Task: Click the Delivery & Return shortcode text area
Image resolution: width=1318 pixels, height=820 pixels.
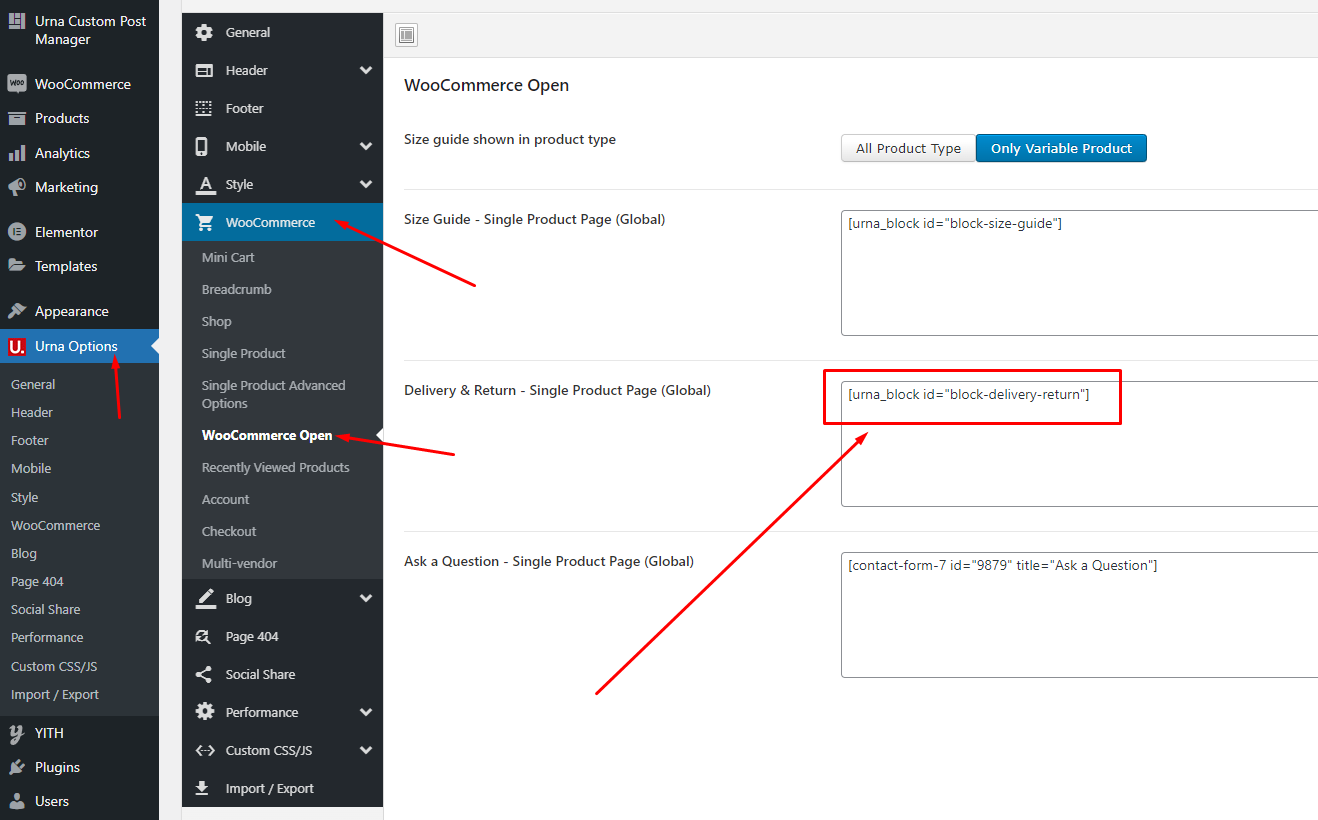Action: 1079,444
